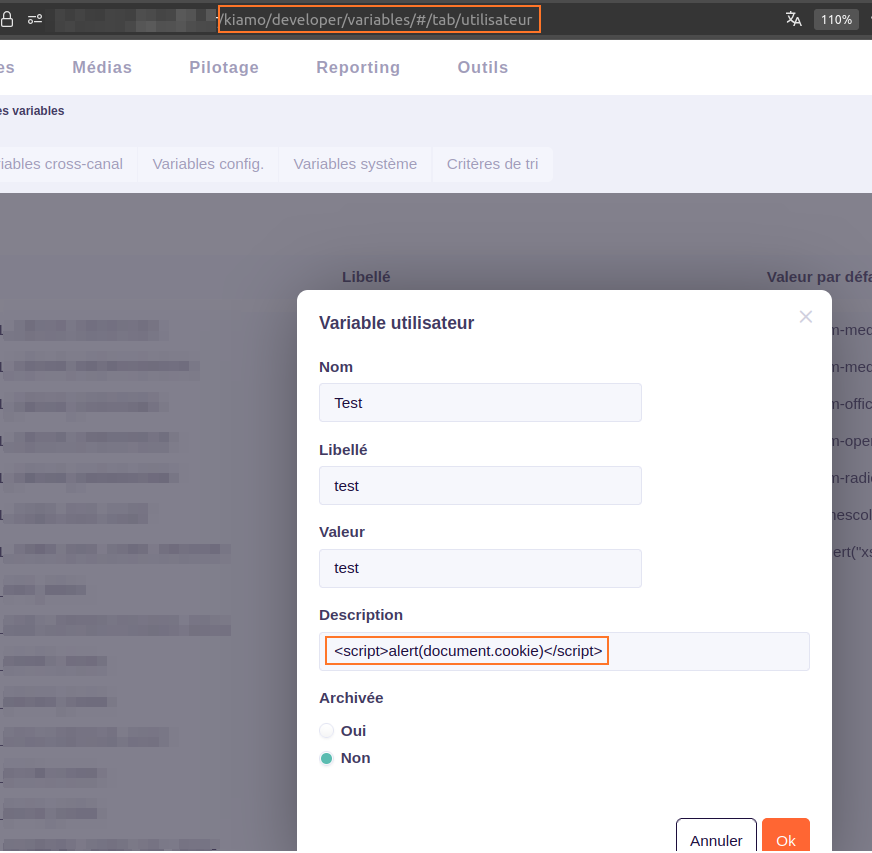Open the Reporting menu
Image resolution: width=872 pixels, height=853 pixels.
[x=358, y=68]
